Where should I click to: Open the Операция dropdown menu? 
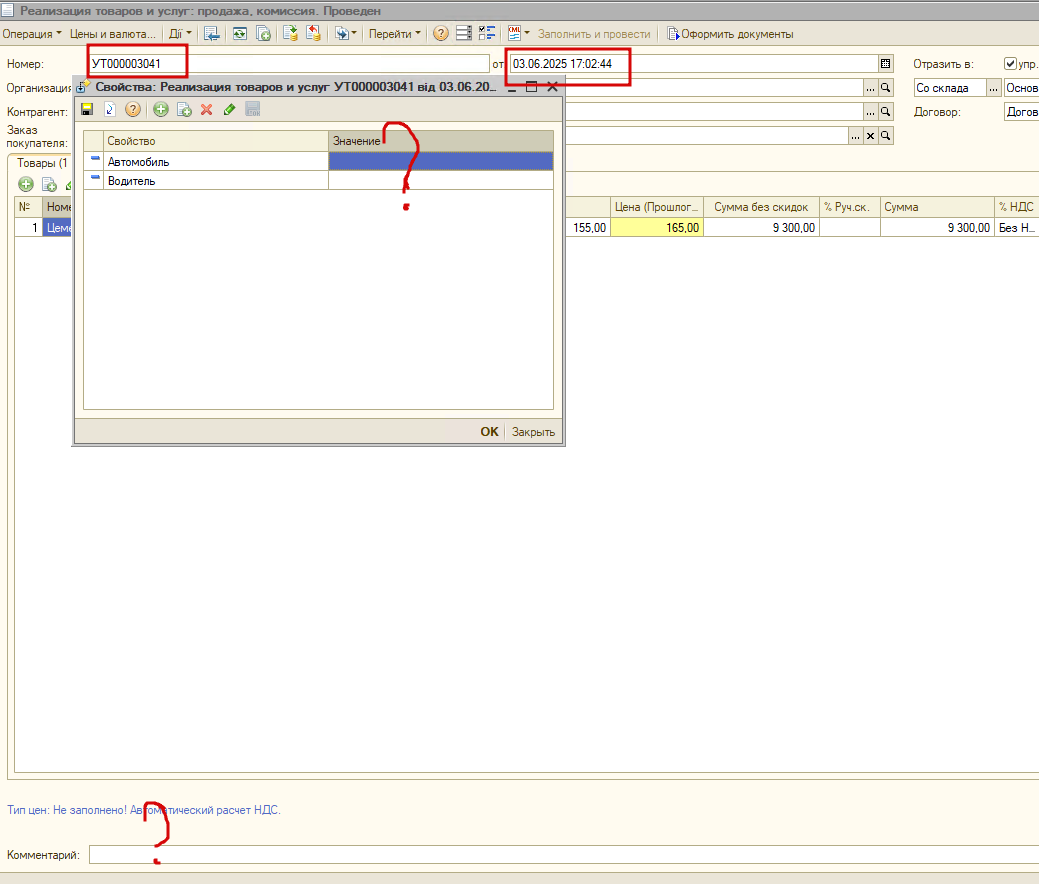(31, 34)
